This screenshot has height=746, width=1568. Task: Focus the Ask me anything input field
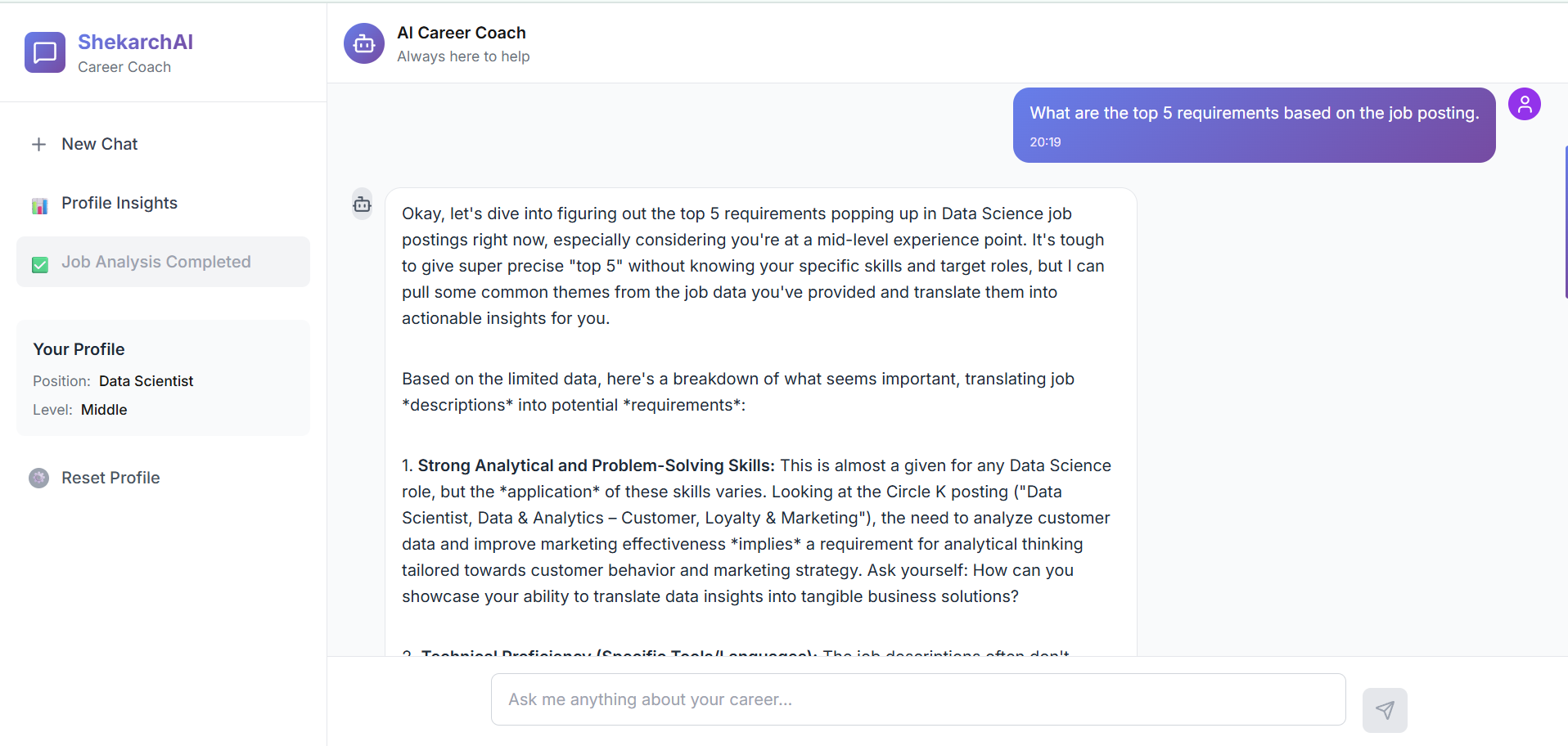917,699
